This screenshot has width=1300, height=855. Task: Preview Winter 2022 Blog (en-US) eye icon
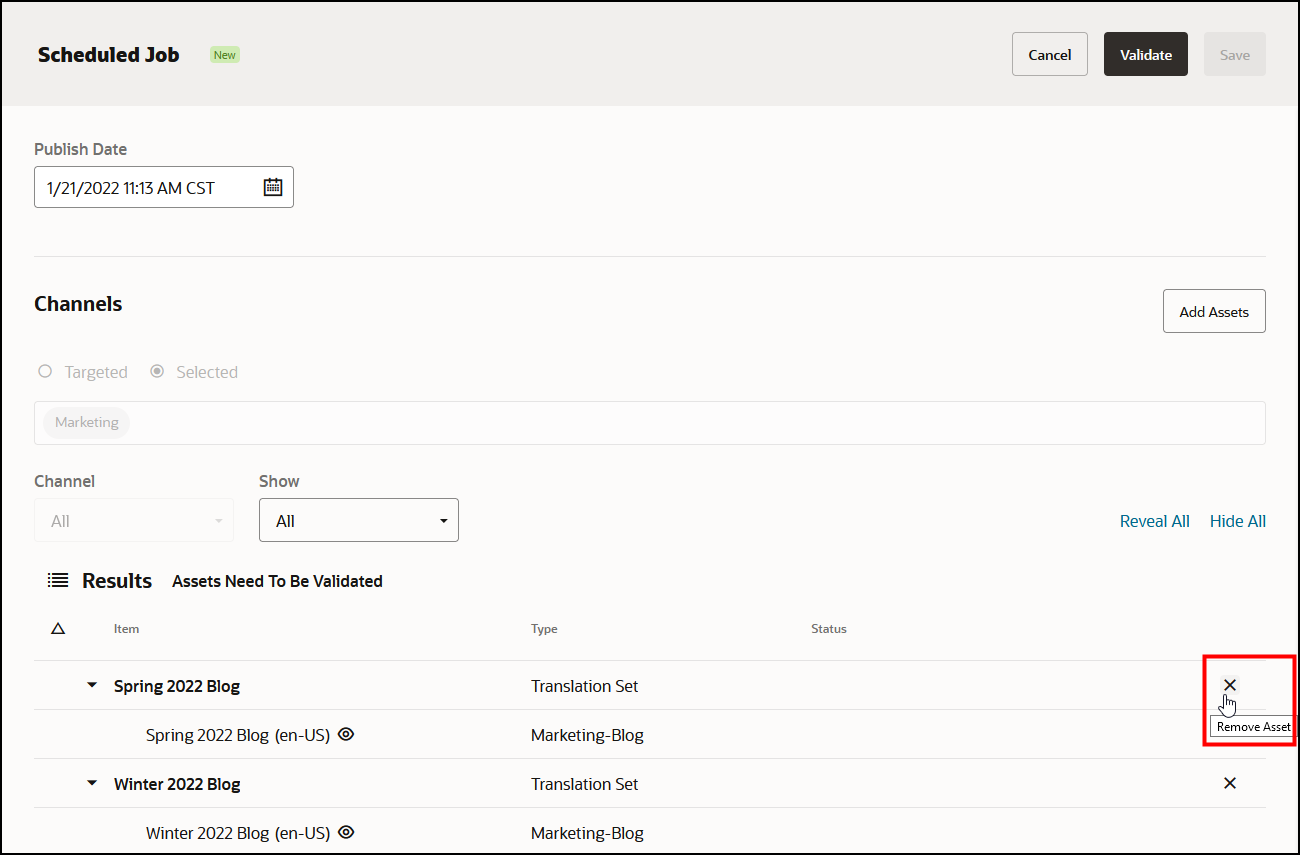pyautogui.click(x=347, y=832)
